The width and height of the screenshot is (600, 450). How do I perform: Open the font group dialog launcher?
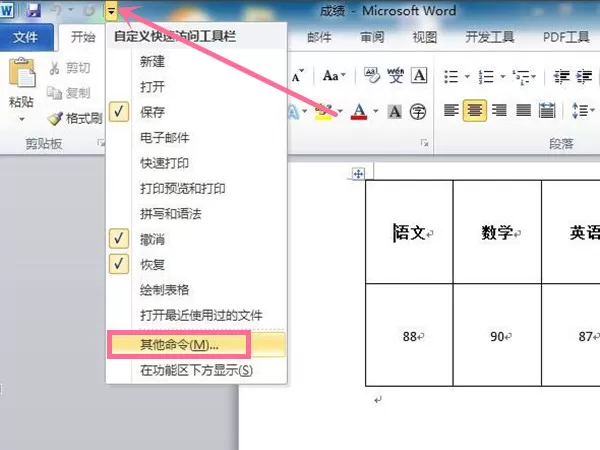424,143
